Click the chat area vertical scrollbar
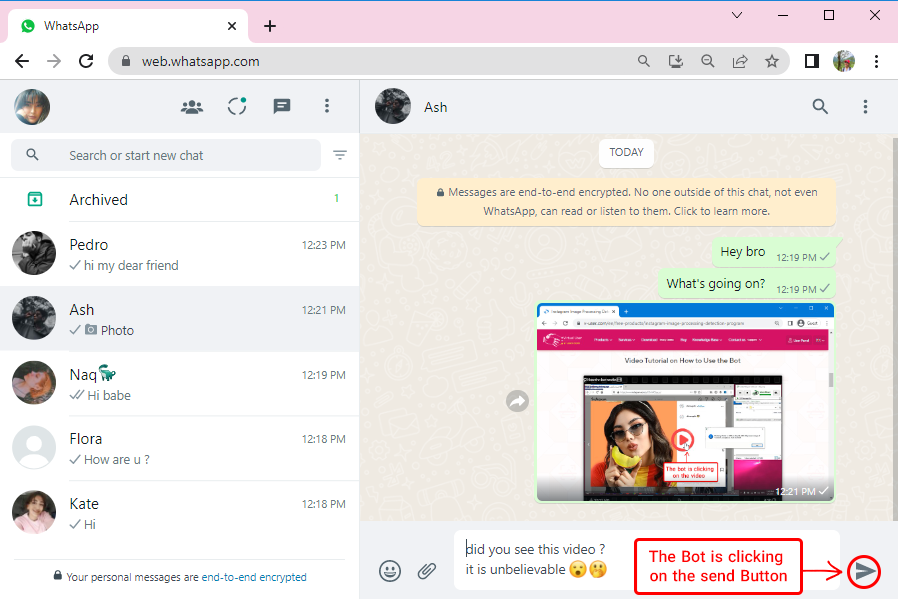The width and height of the screenshot is (898, 599). coord(895,329)
